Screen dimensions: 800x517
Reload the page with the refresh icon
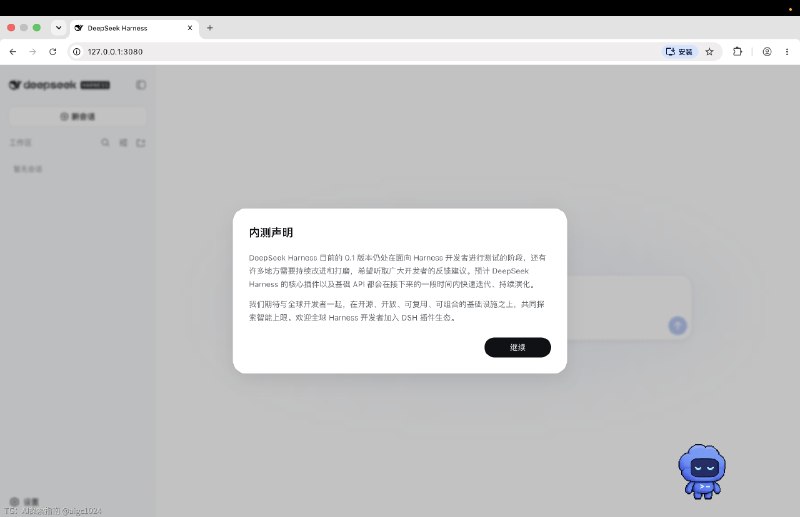click(x=53, y=52)
